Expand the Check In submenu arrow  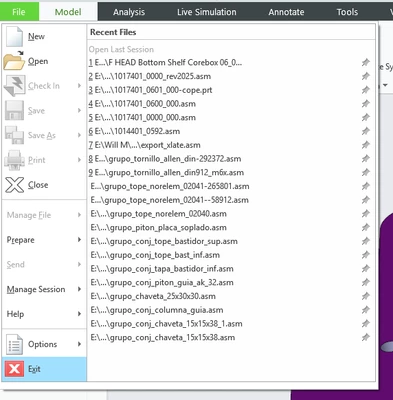(79, 86)
